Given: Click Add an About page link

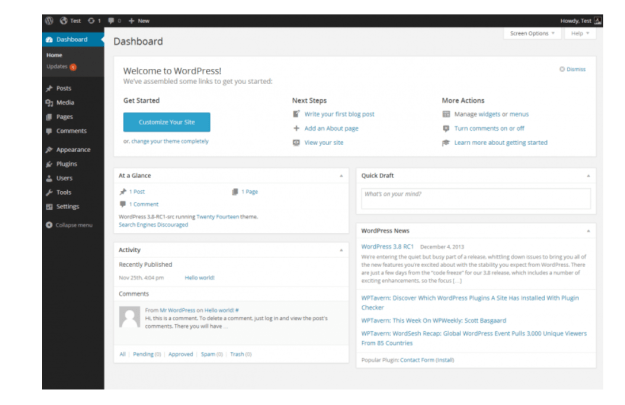Looking at the screenshot, I should tap(331, 128).
